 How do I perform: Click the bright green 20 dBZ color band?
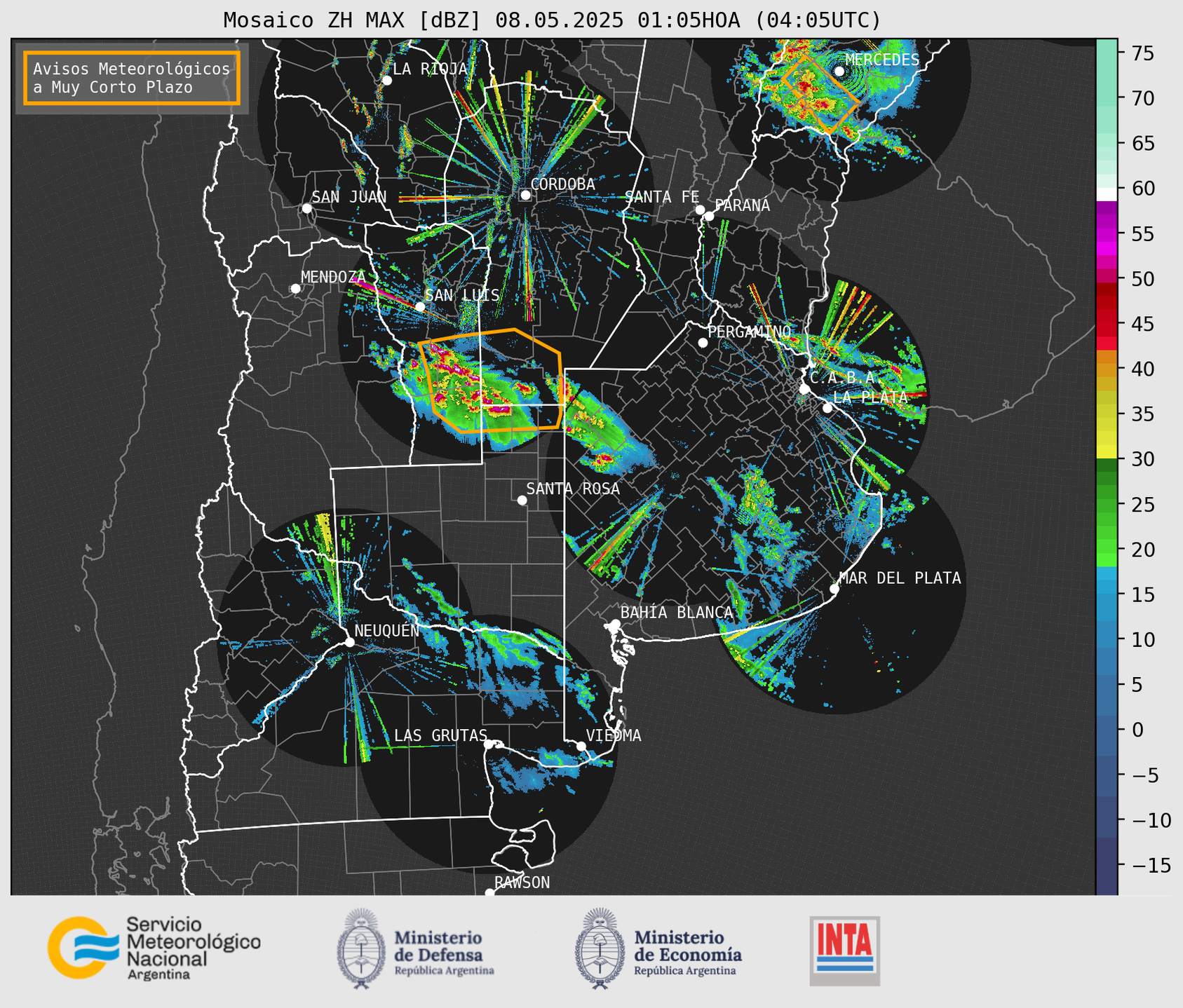(x=1107, y=559)
